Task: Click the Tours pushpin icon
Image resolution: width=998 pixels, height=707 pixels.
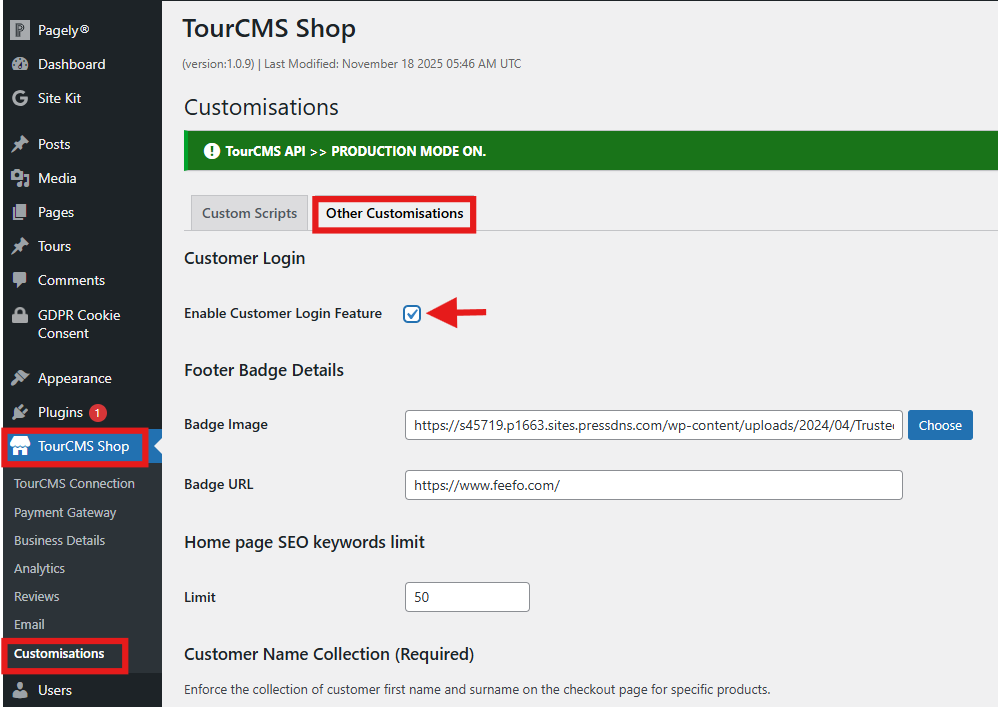Action: point(20,246)
